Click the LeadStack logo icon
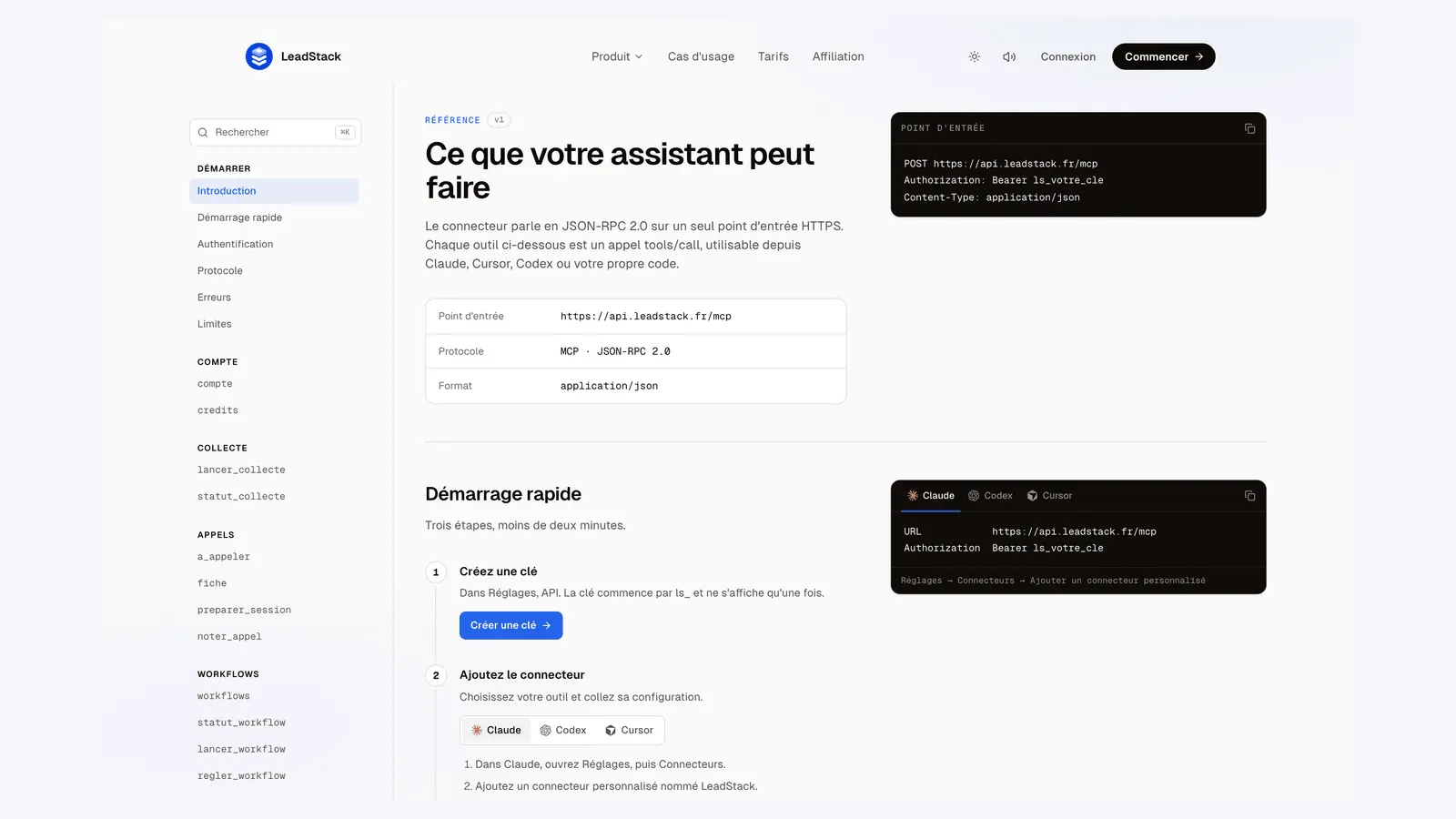Image resolution: width=1456 pixels, height=819 pixels. 259,56
